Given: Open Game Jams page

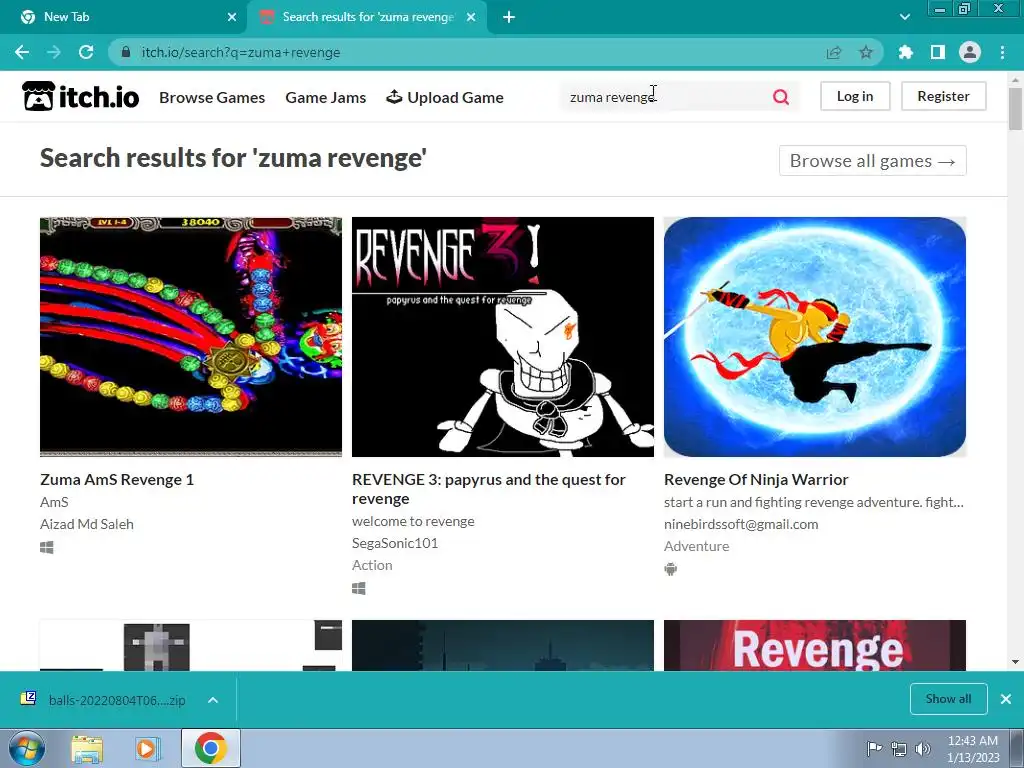Looking at the screenshot, I should tap(325, 97).
